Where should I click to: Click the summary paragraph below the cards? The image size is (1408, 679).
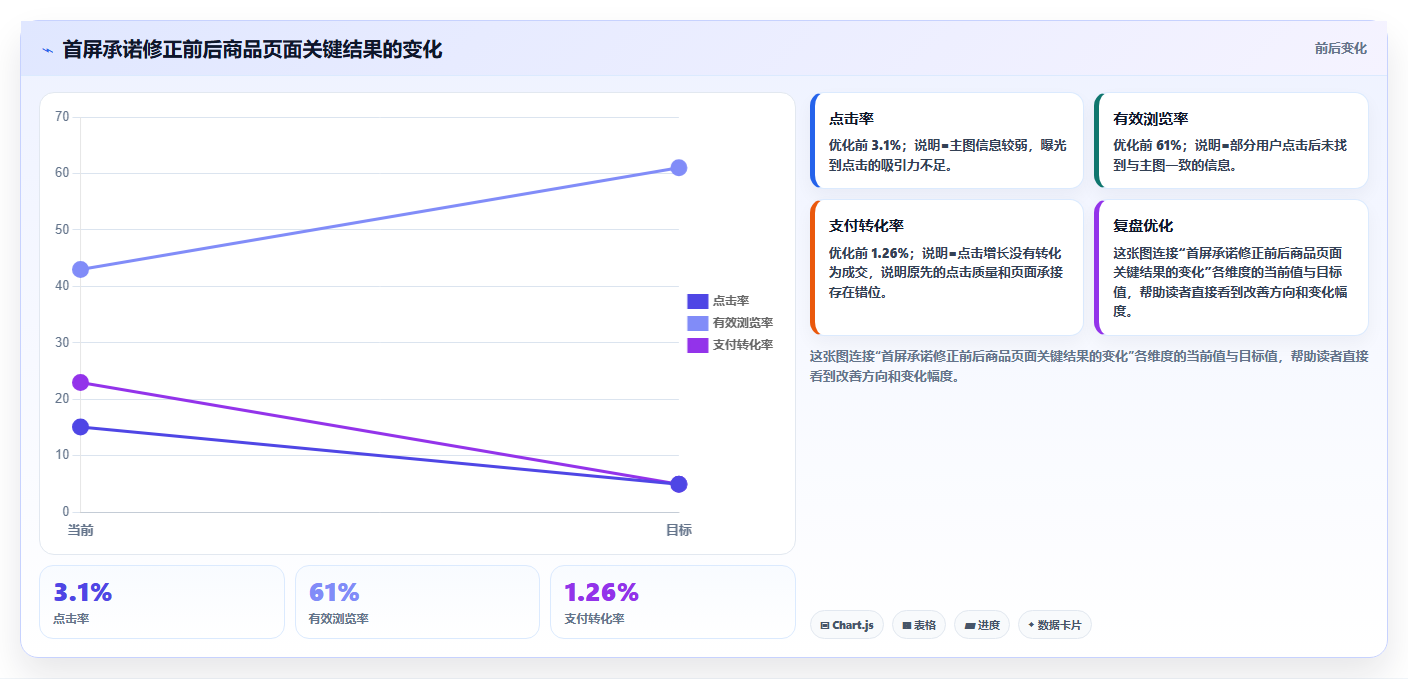[1089, 366]
